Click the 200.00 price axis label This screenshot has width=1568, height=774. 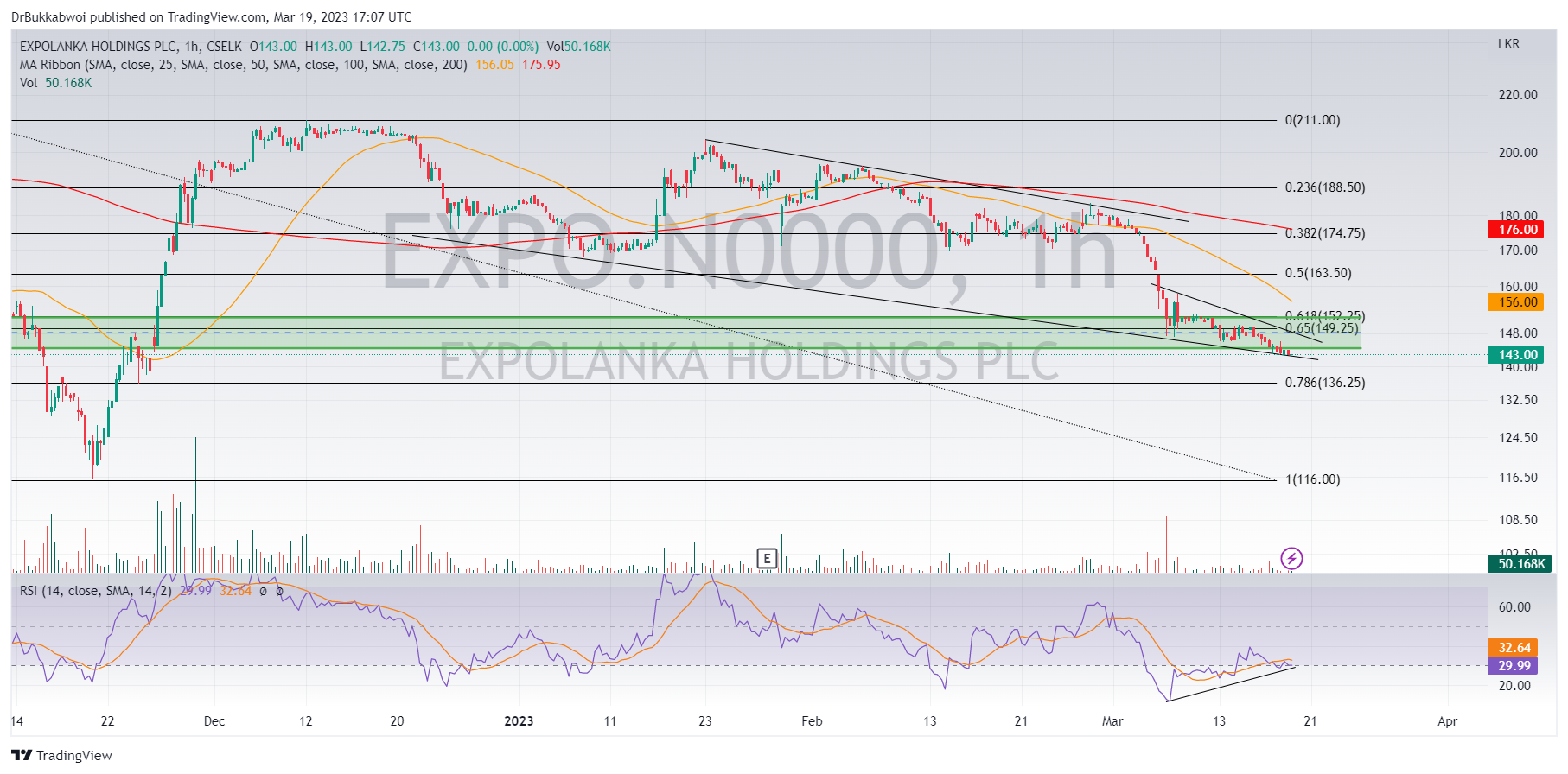pos(1518,153)
